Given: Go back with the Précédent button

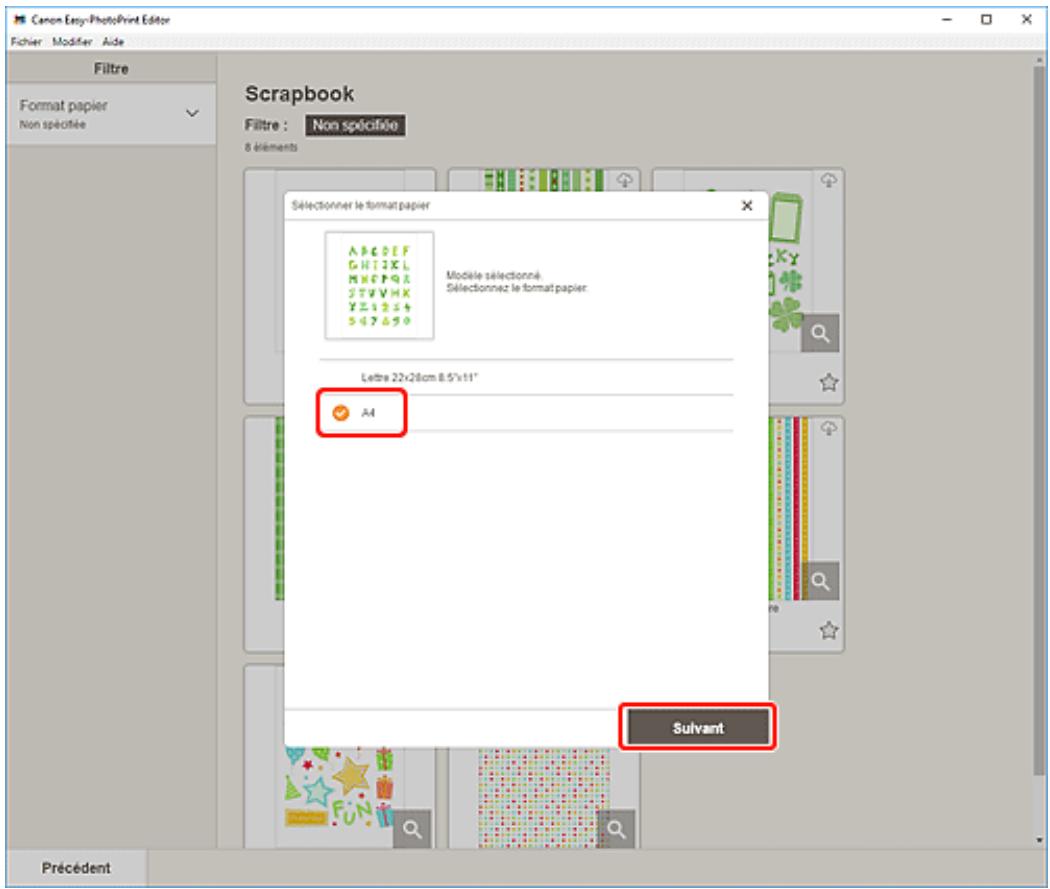Looking at the screenshot, I should (76, 868).
